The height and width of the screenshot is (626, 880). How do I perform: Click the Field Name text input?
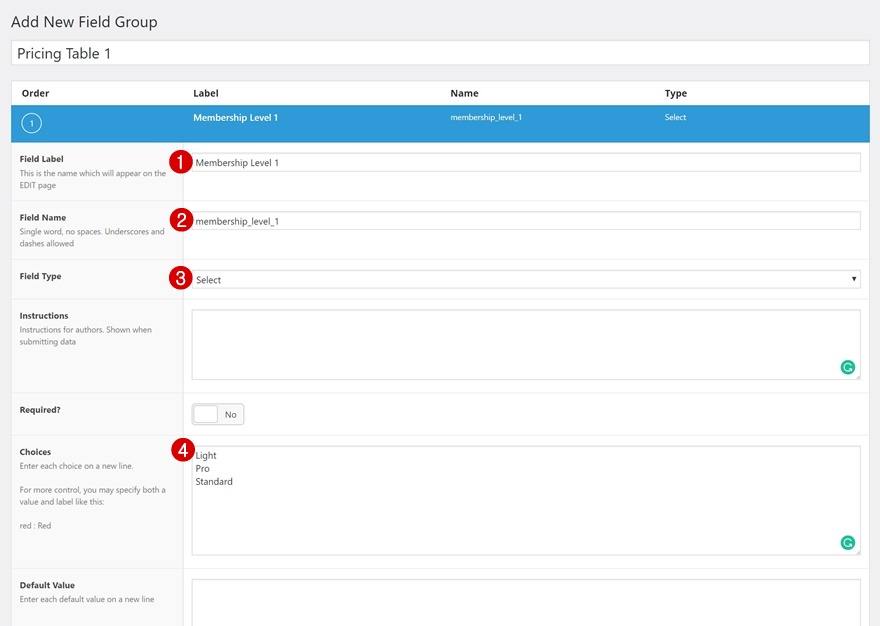click(525, 221)
